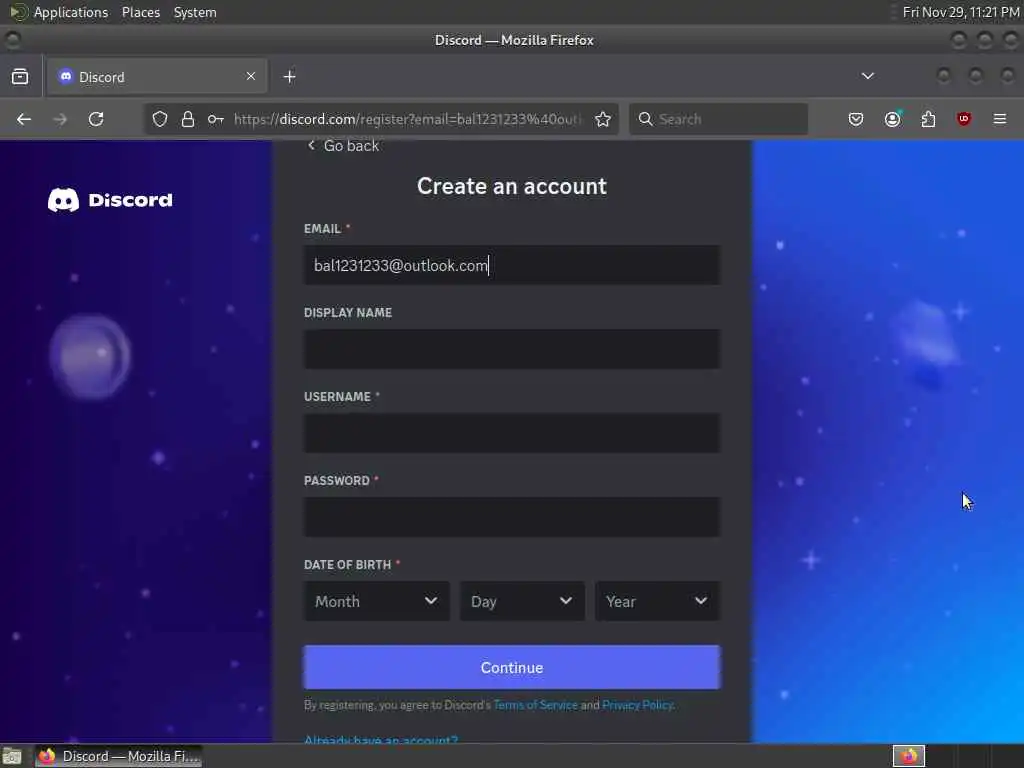
Task: Focus the Display Name input field
Action: click(x=512, y=349)
